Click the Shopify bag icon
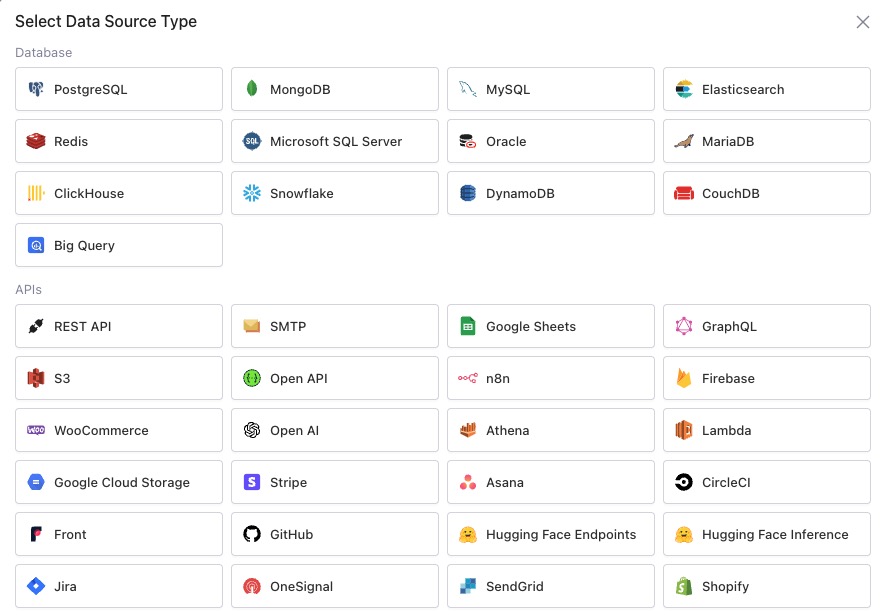Image resolution: width=883 pixels, height=615 pixels. 684,587
